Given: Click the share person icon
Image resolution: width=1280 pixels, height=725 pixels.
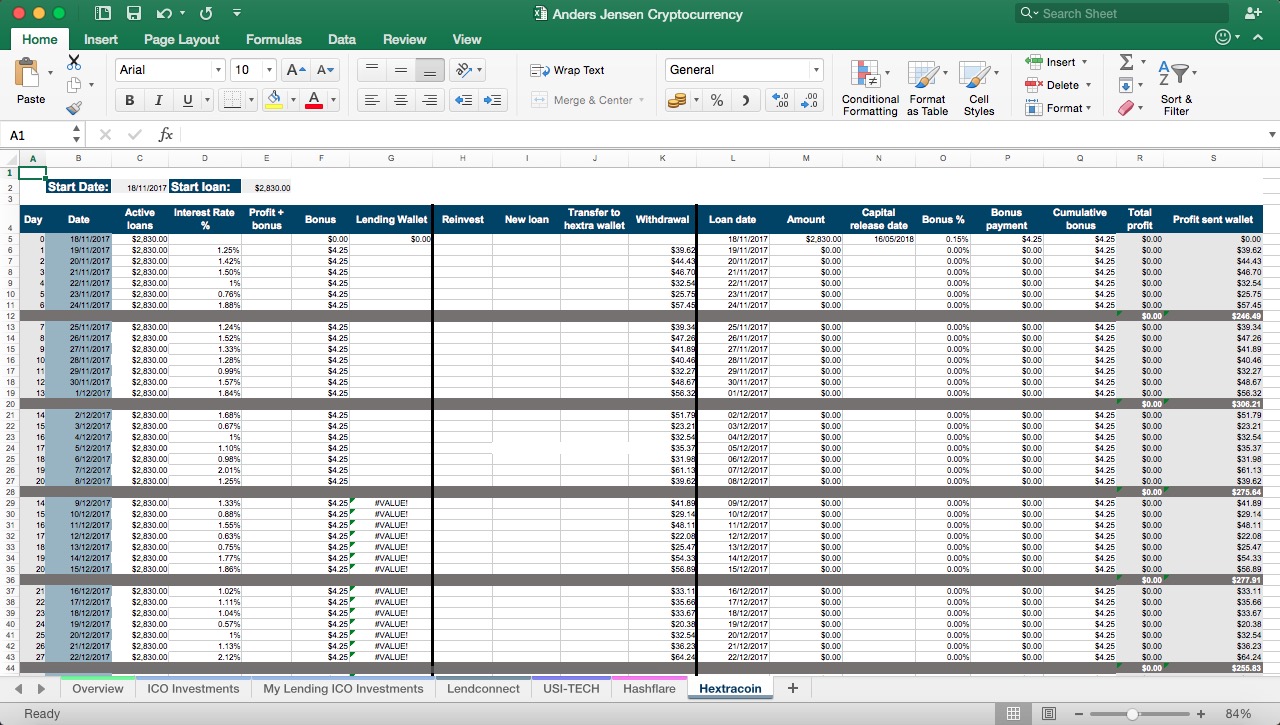Looking at the screenshot, I should tap(1253, 14).
